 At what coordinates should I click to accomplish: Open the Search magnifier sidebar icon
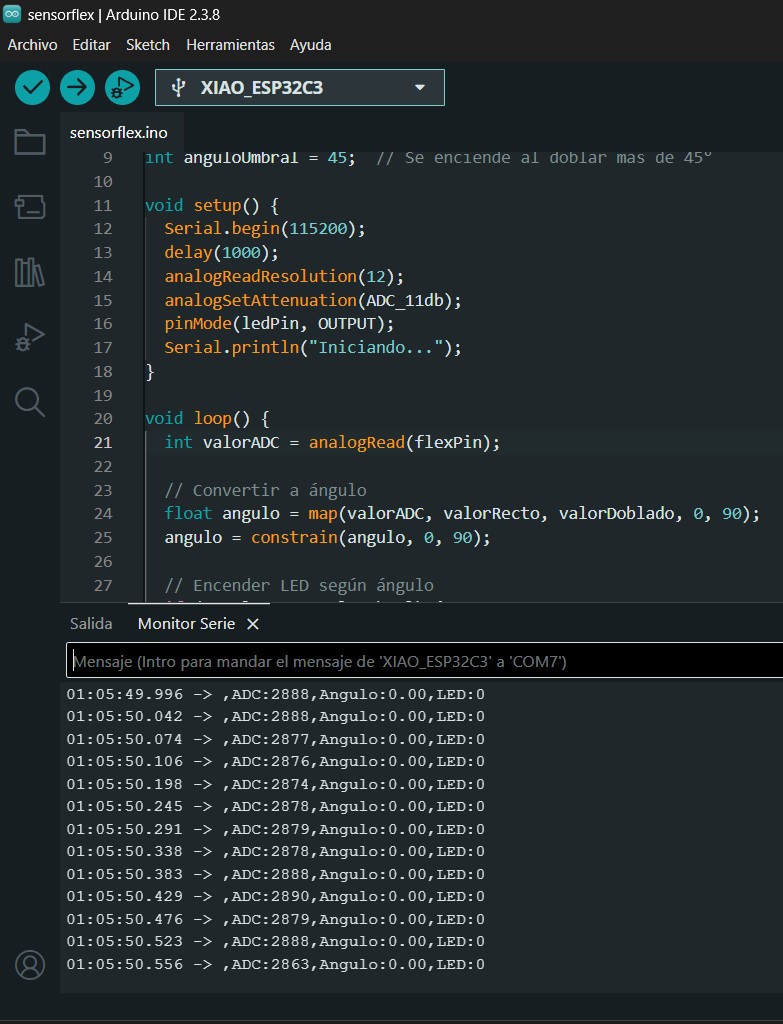point(29,402)
